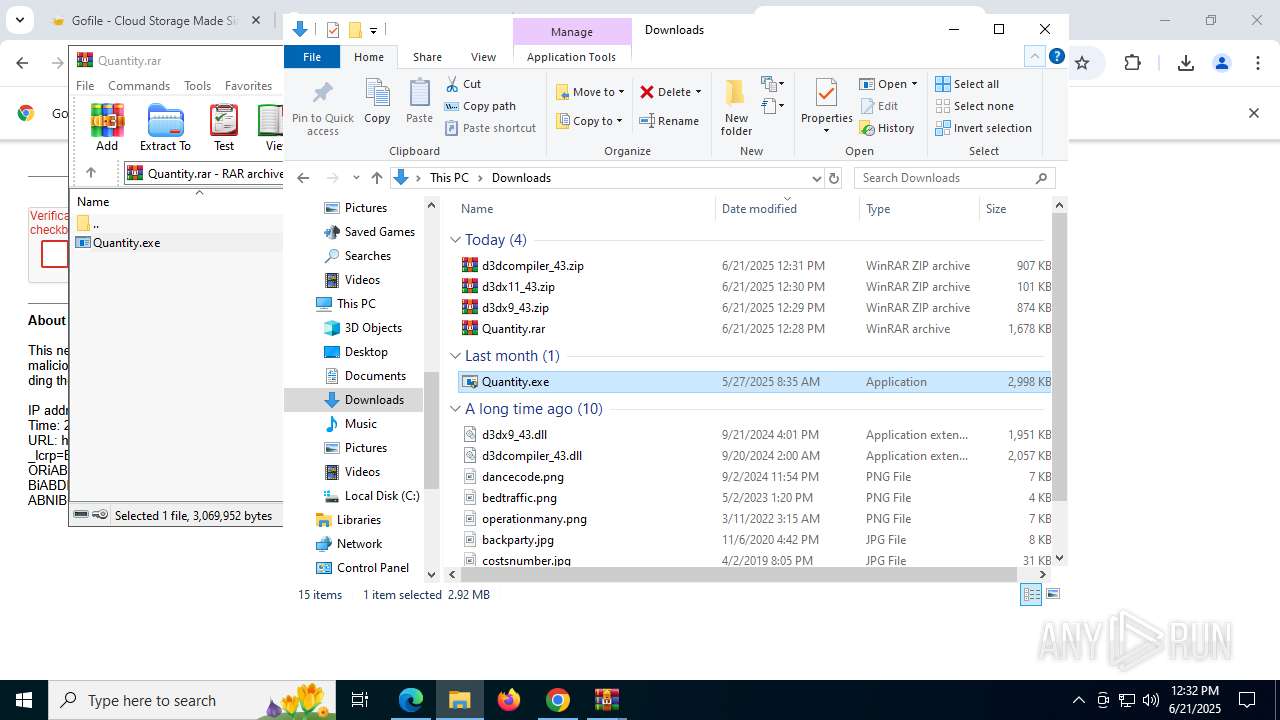1280x720 pixels.
Task: Click Copy path in Clipboard group
Action: 480,106
